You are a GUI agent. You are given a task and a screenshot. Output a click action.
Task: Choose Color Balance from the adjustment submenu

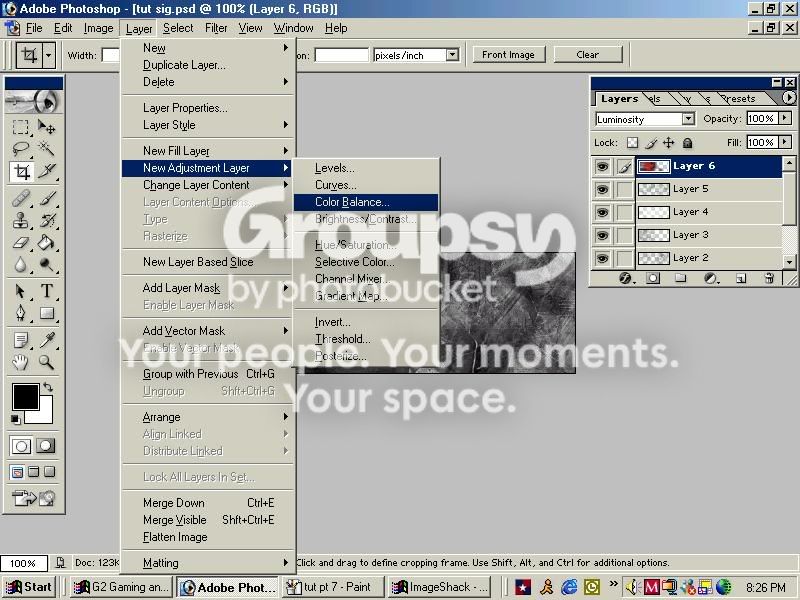click(366, 203)
